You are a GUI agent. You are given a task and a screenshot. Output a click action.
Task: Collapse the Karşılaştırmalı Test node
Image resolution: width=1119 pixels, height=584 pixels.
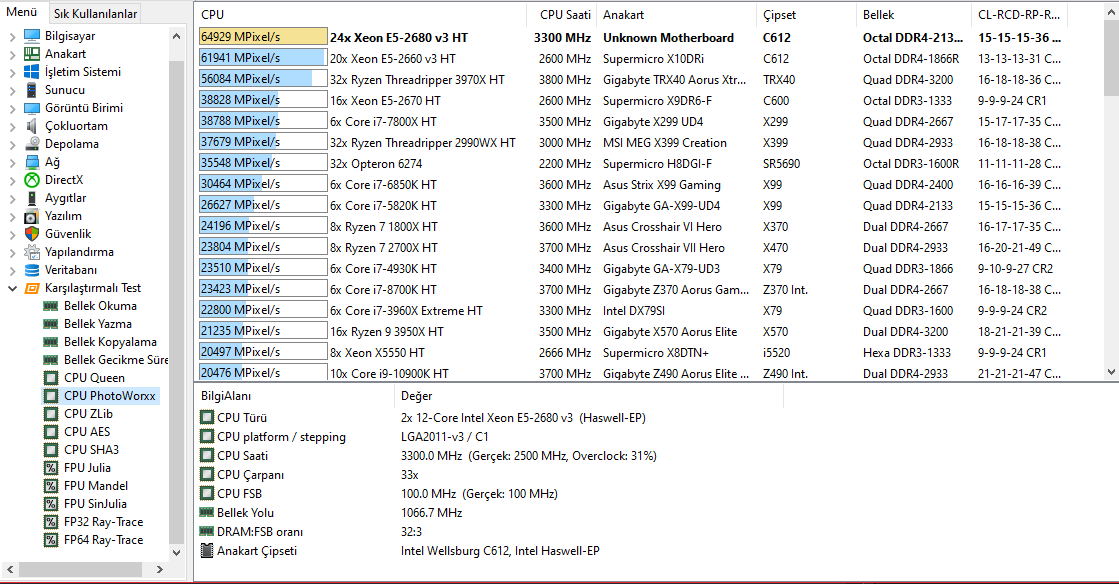tap(12, 288)
